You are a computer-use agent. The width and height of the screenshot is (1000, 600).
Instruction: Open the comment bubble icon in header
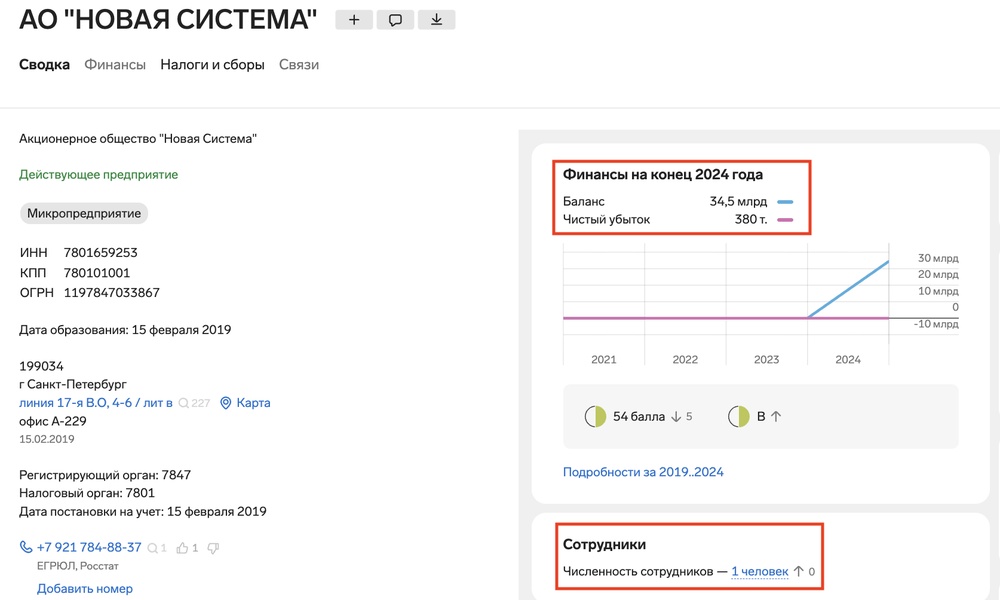(395, 20)
